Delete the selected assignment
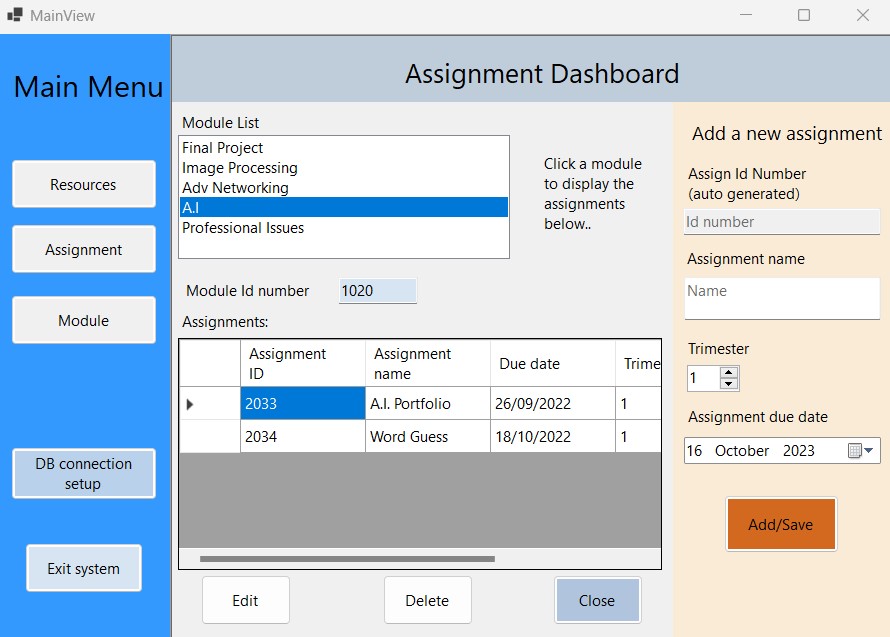The image size is (890, 637). [427, 601]
